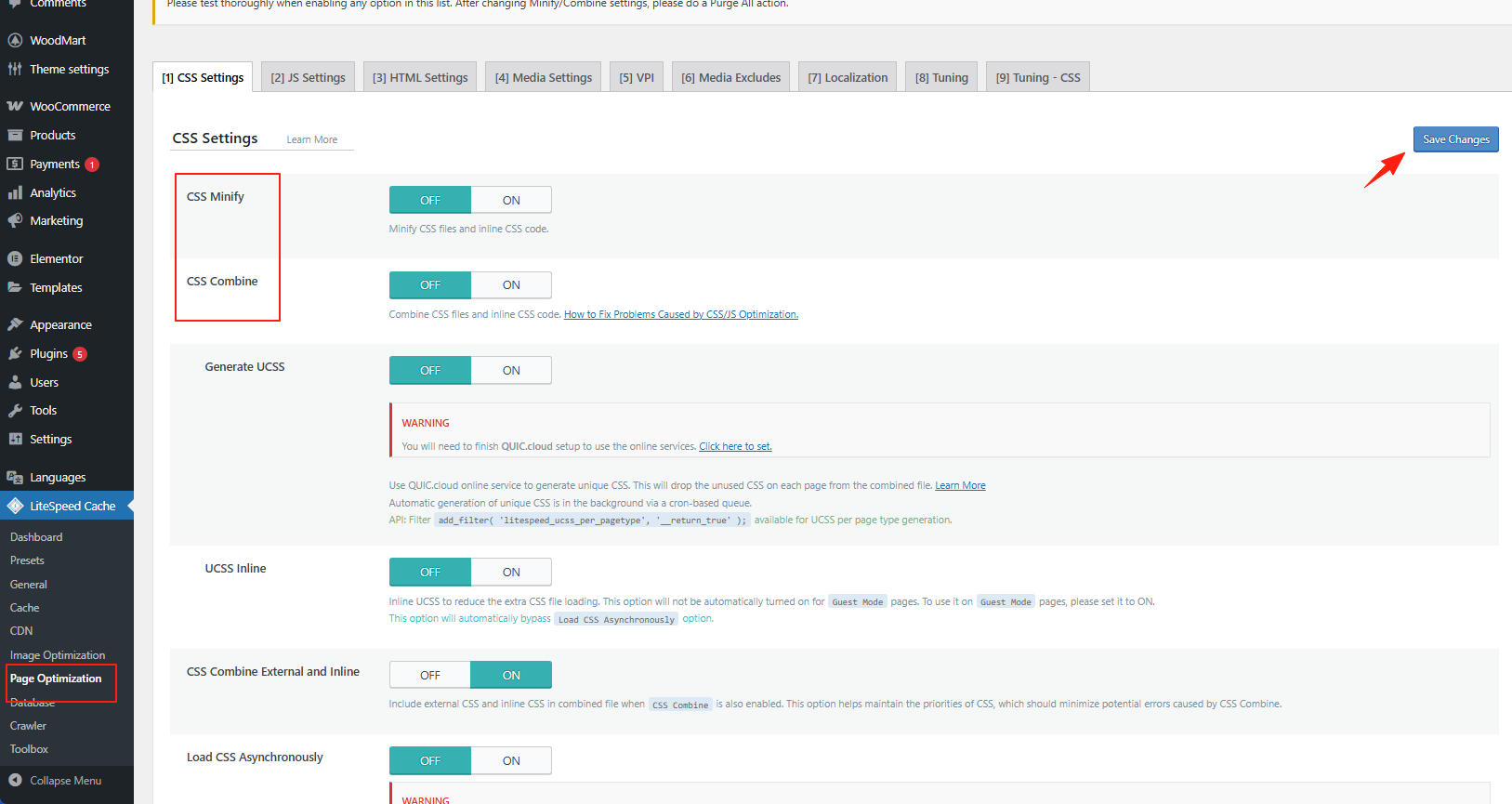Enable Generate UCSS option
The width and height of the screenshot is (1512, 804).
(x=511, y=370)
